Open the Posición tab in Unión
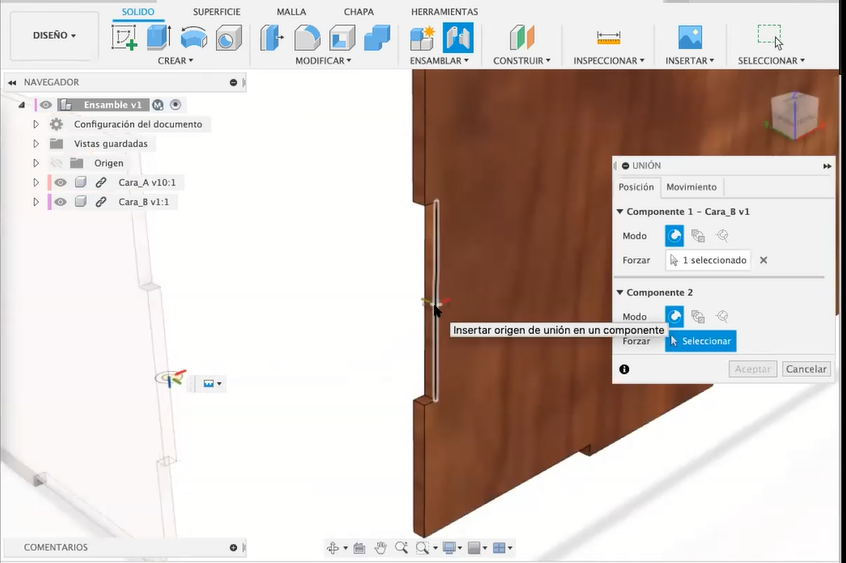This screenshot has width=846, height=563. tap(636, 187)
